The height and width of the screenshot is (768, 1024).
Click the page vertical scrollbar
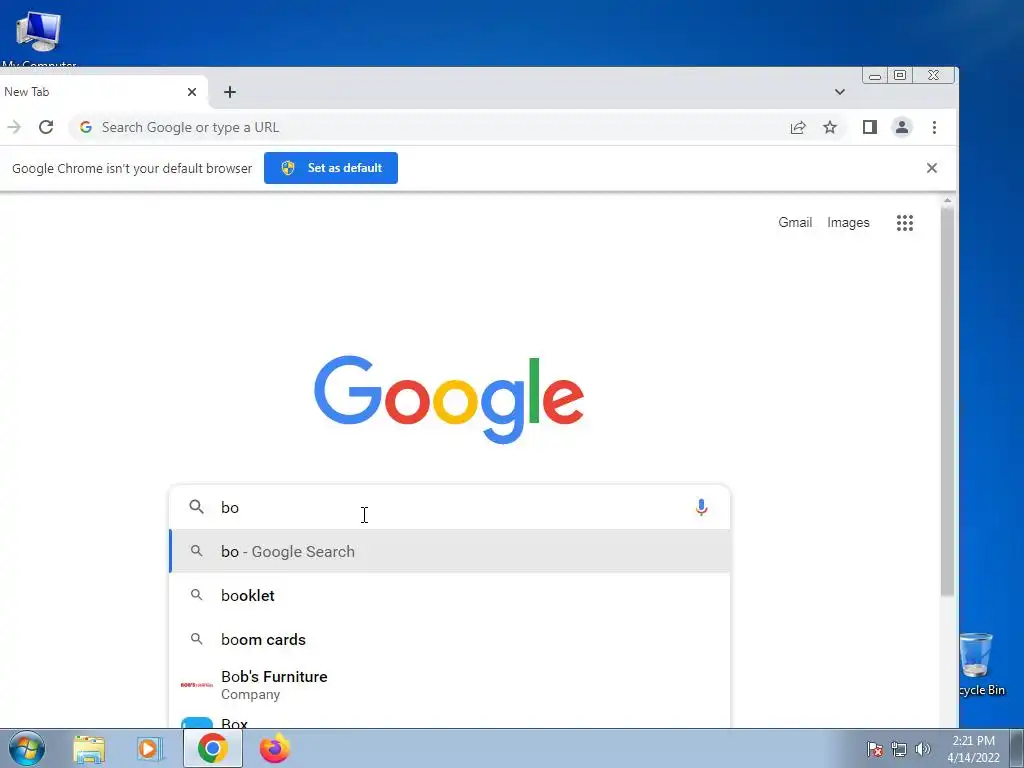pos(947,402)
